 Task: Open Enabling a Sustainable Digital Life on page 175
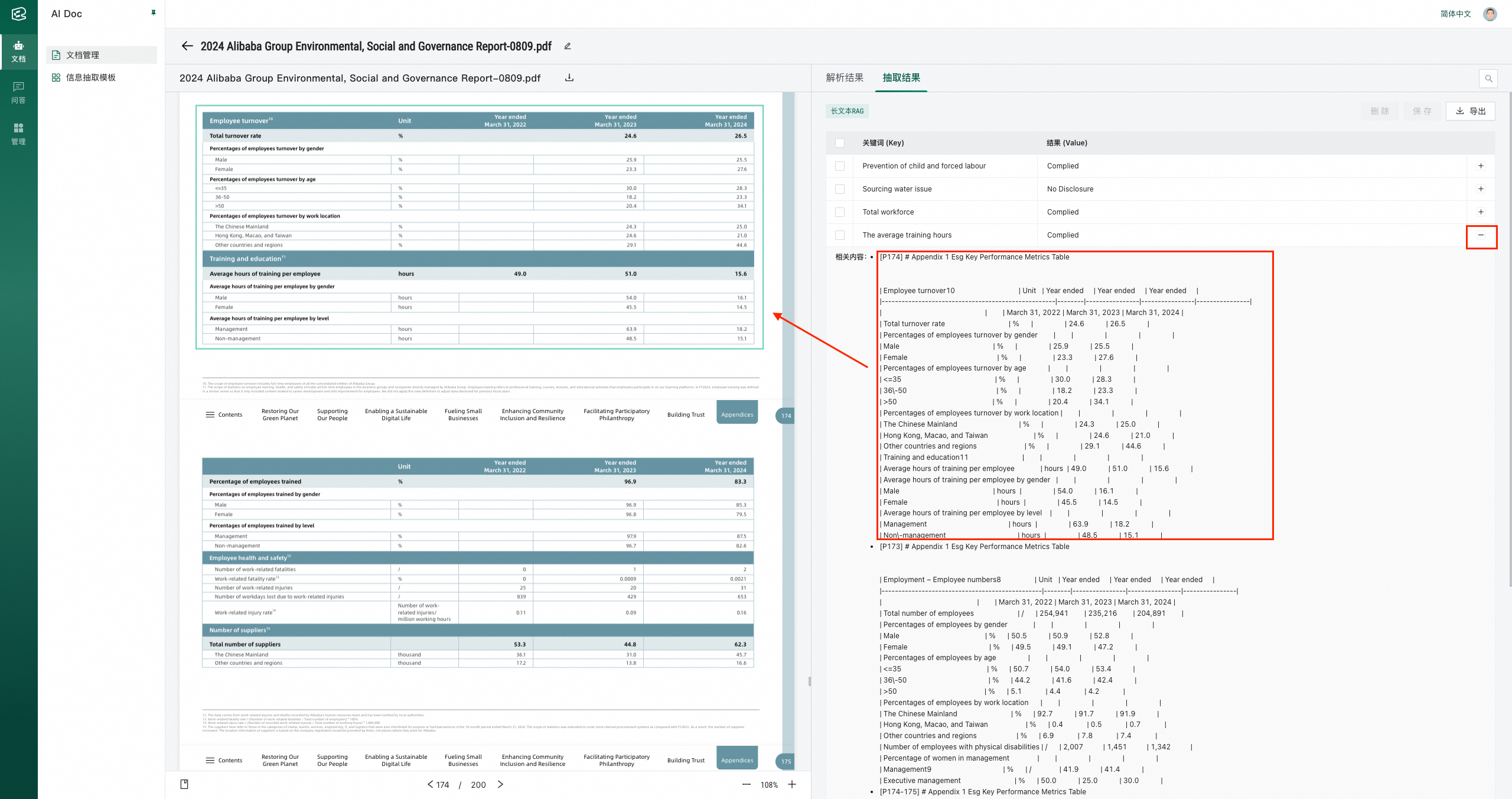pyautogui.click(x=396, y=760)
